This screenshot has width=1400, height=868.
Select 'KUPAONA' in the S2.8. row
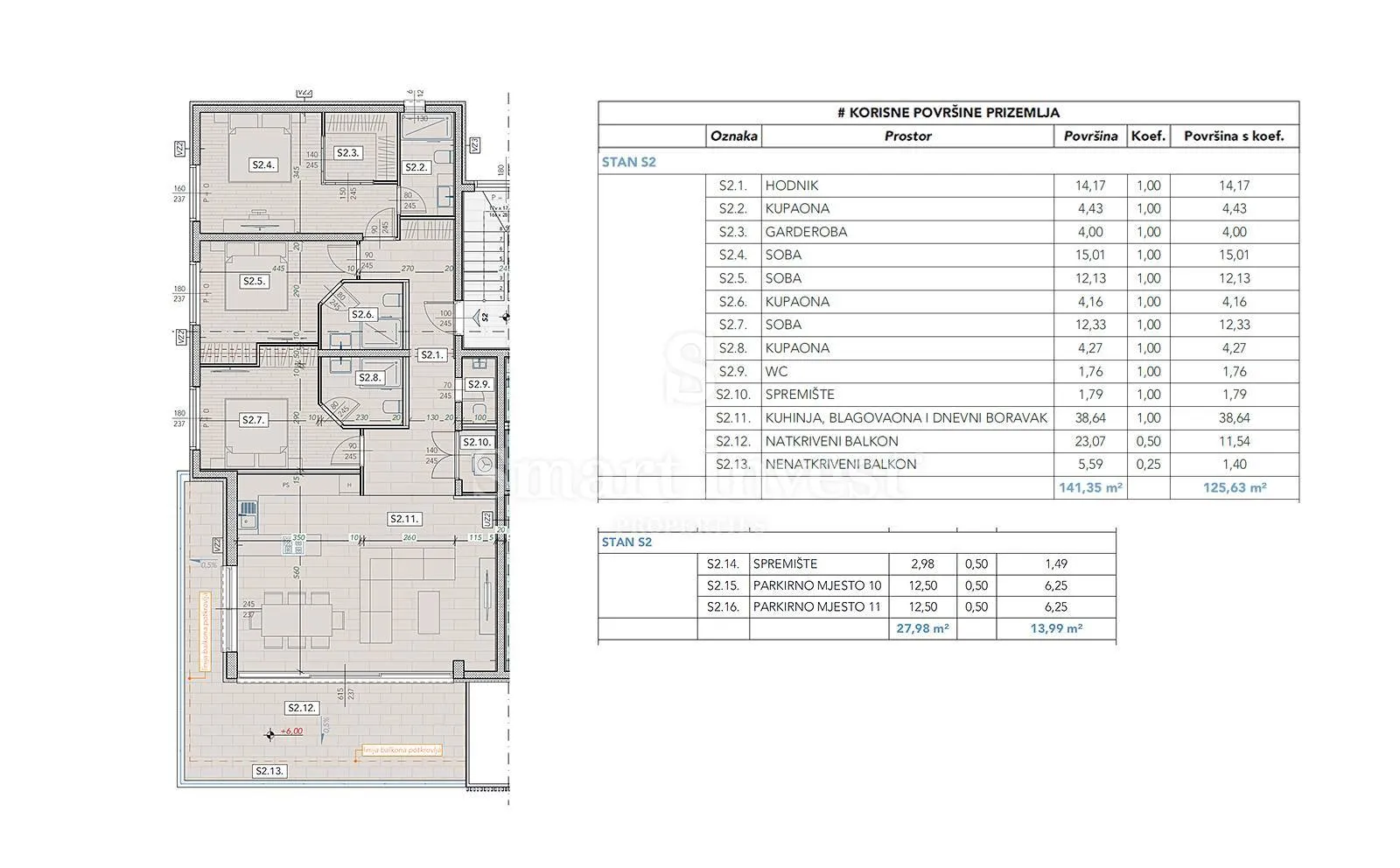797,347
